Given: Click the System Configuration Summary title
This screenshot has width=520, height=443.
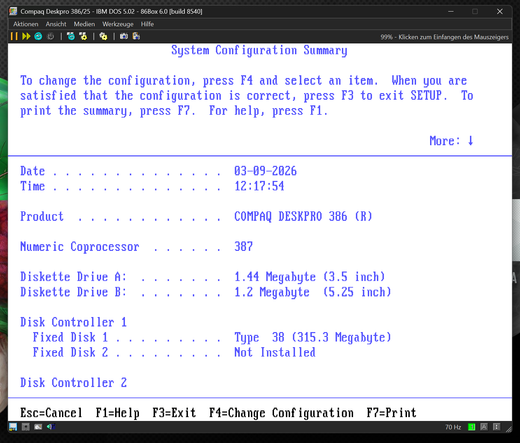Looking at the screenshot, I should click(x=259, y=50).
